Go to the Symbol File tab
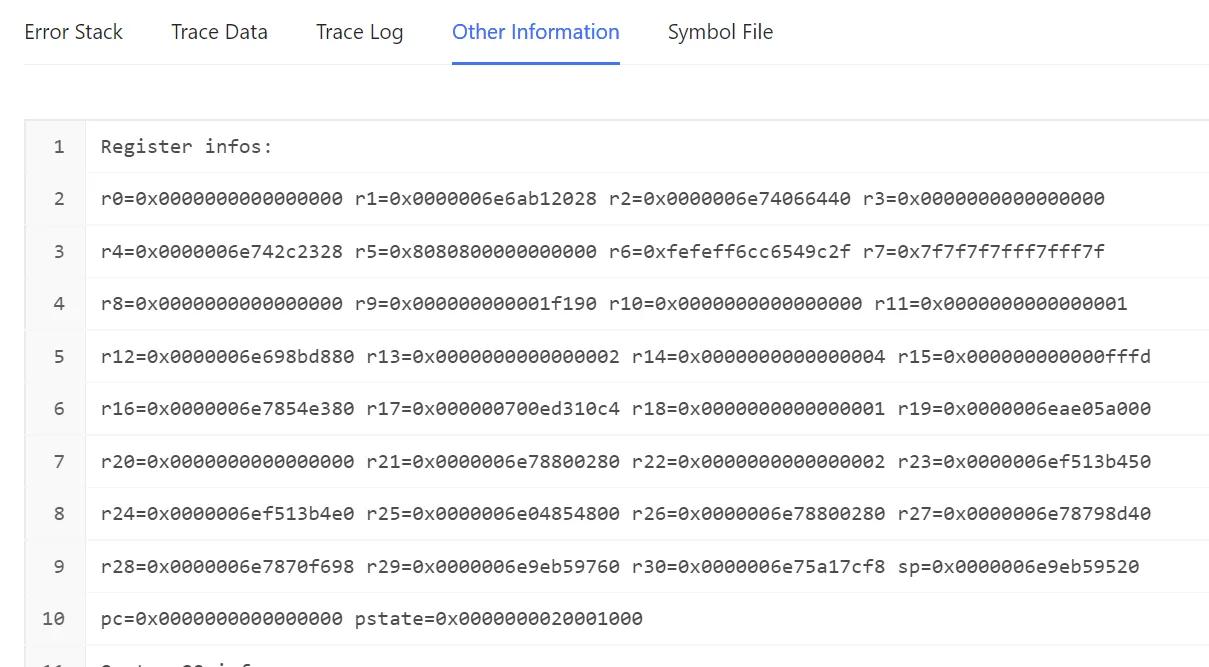 [x=720, y=32]
